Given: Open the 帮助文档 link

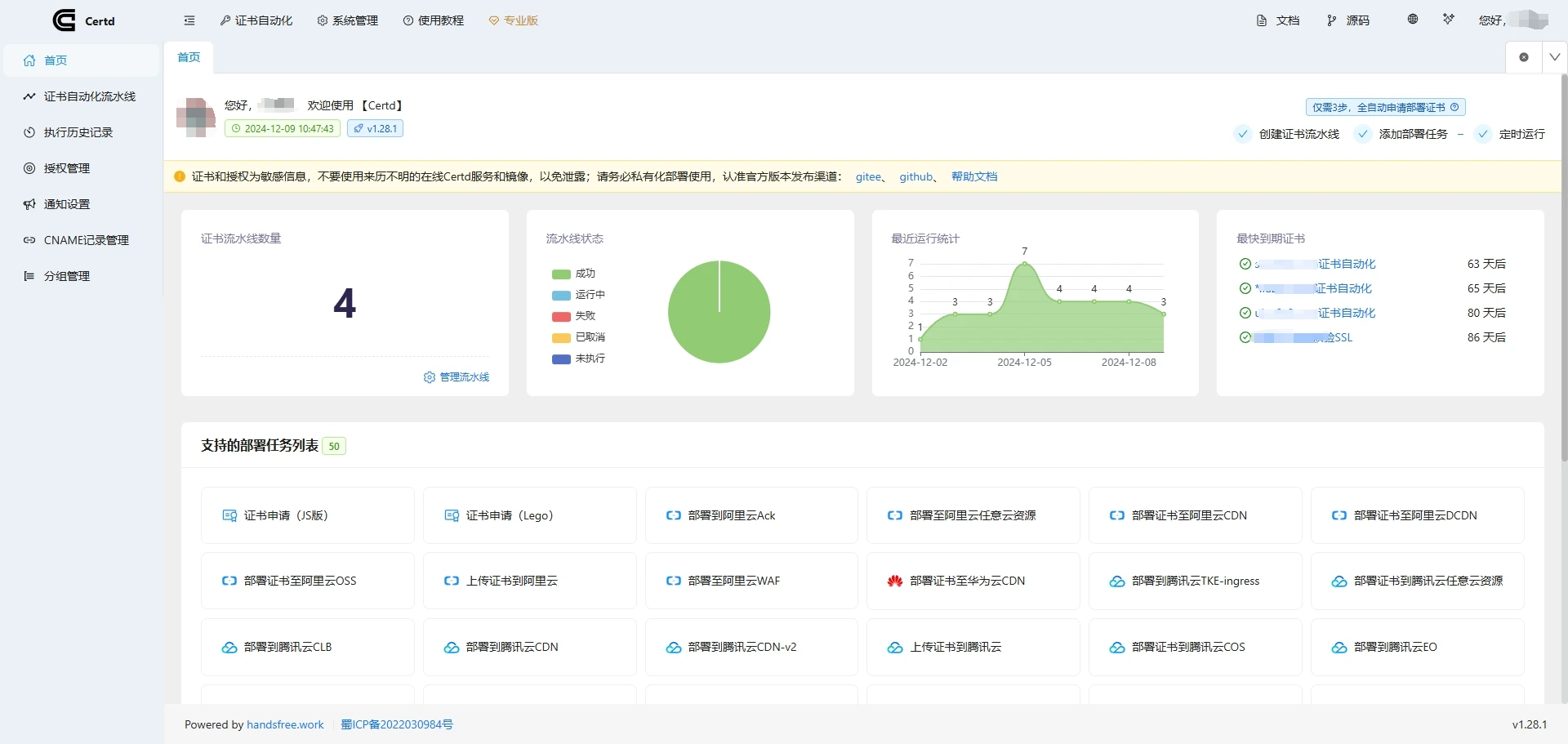Looking at the screenshot, I should (974, 176).
